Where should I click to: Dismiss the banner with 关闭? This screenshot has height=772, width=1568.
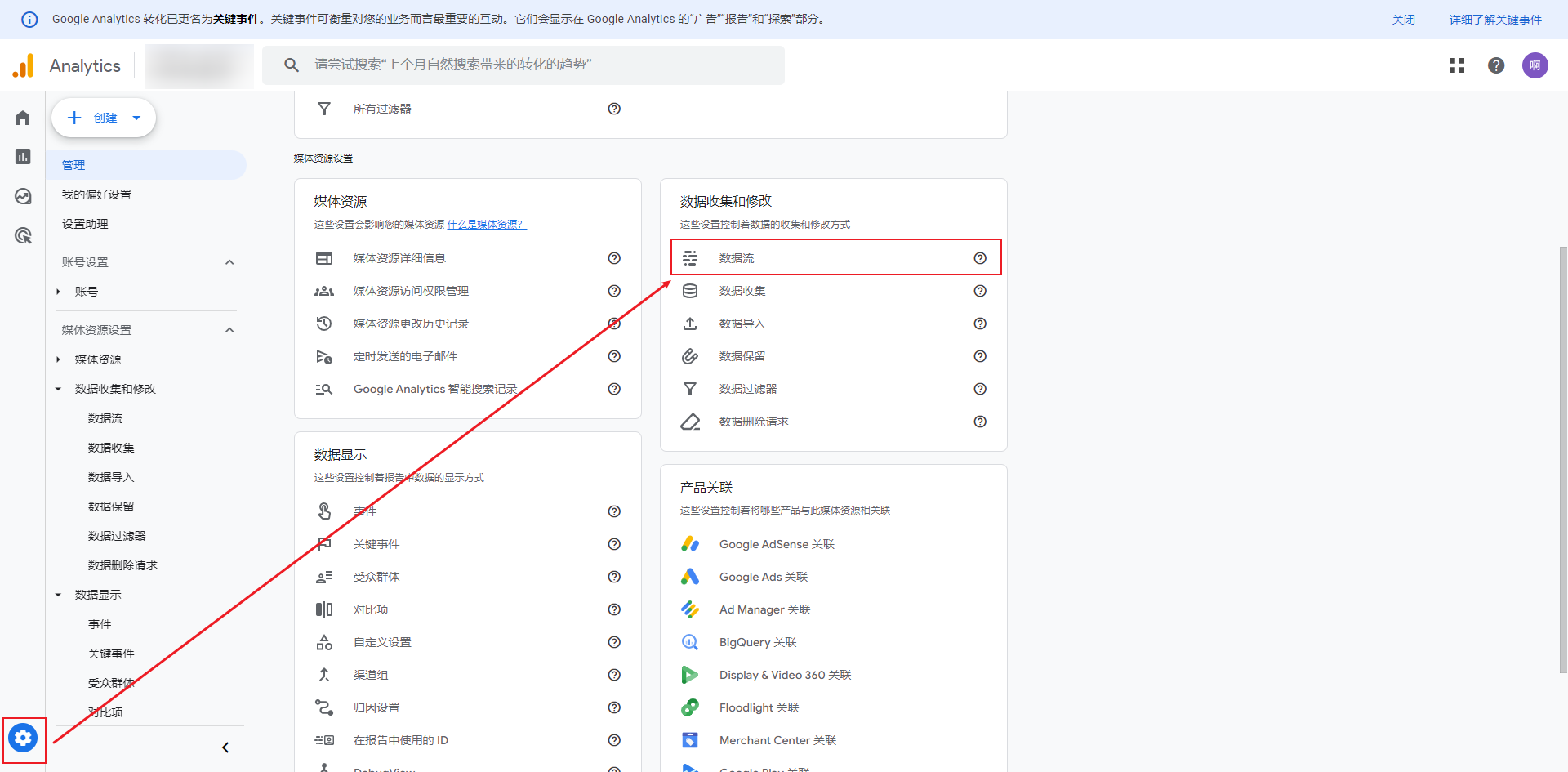tap(1403, 20)
